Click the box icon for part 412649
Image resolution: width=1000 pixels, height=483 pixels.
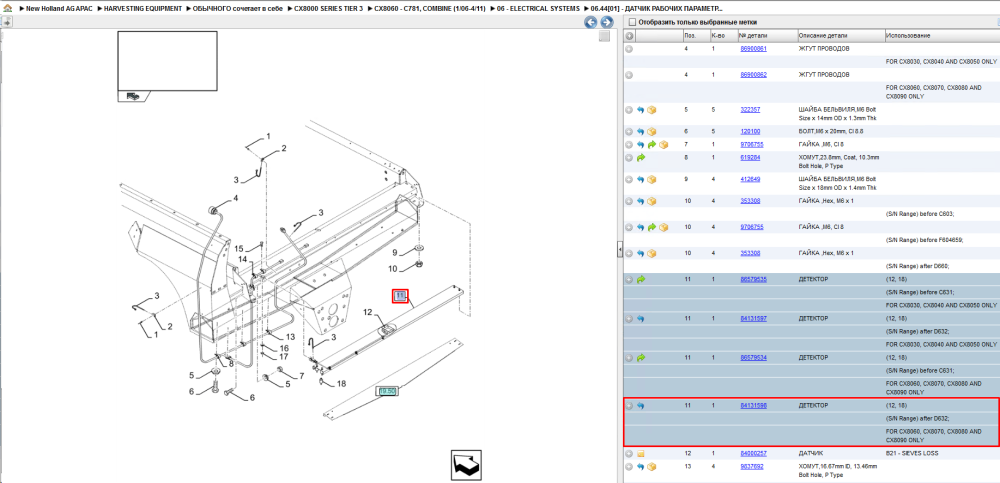tap(652, 179)
